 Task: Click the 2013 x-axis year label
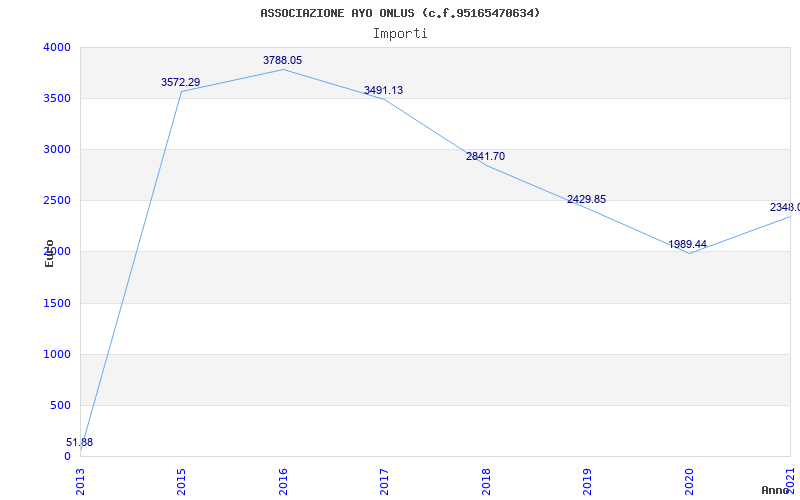pyautogui.click(x=80, y=482)
